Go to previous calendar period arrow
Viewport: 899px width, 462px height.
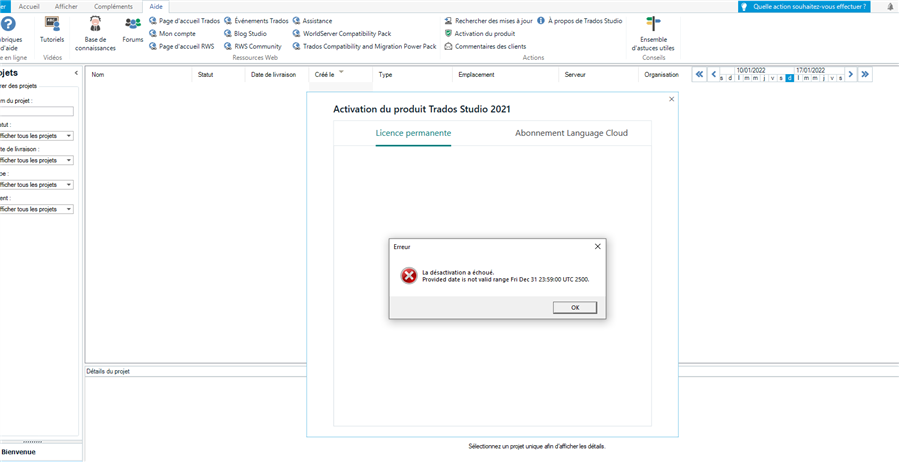coord(714,75)
